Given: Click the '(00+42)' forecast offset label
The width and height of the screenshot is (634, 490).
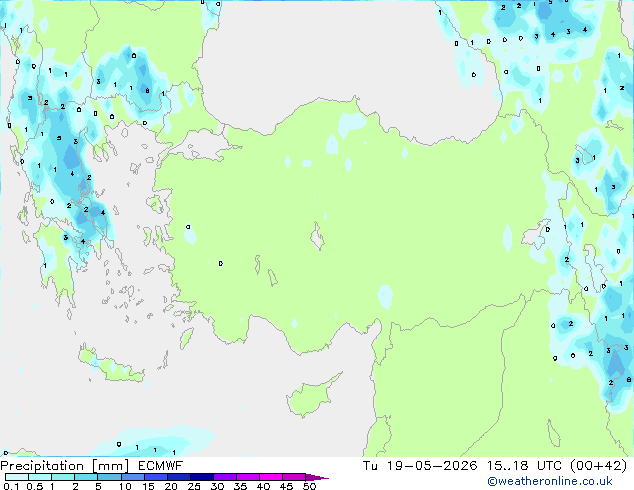Looking at the screenshot, I should tap(599, 466).
